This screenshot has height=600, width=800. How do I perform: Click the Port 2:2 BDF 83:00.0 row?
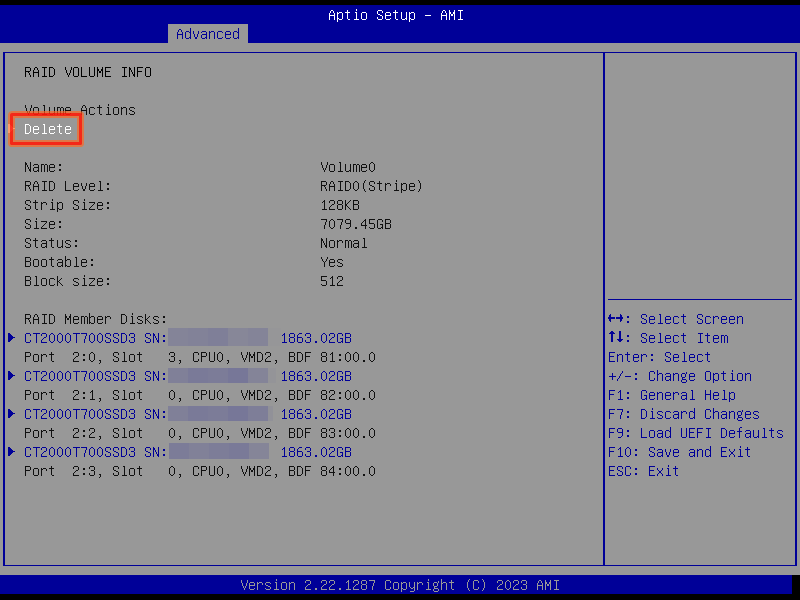(x=200, y=433)
